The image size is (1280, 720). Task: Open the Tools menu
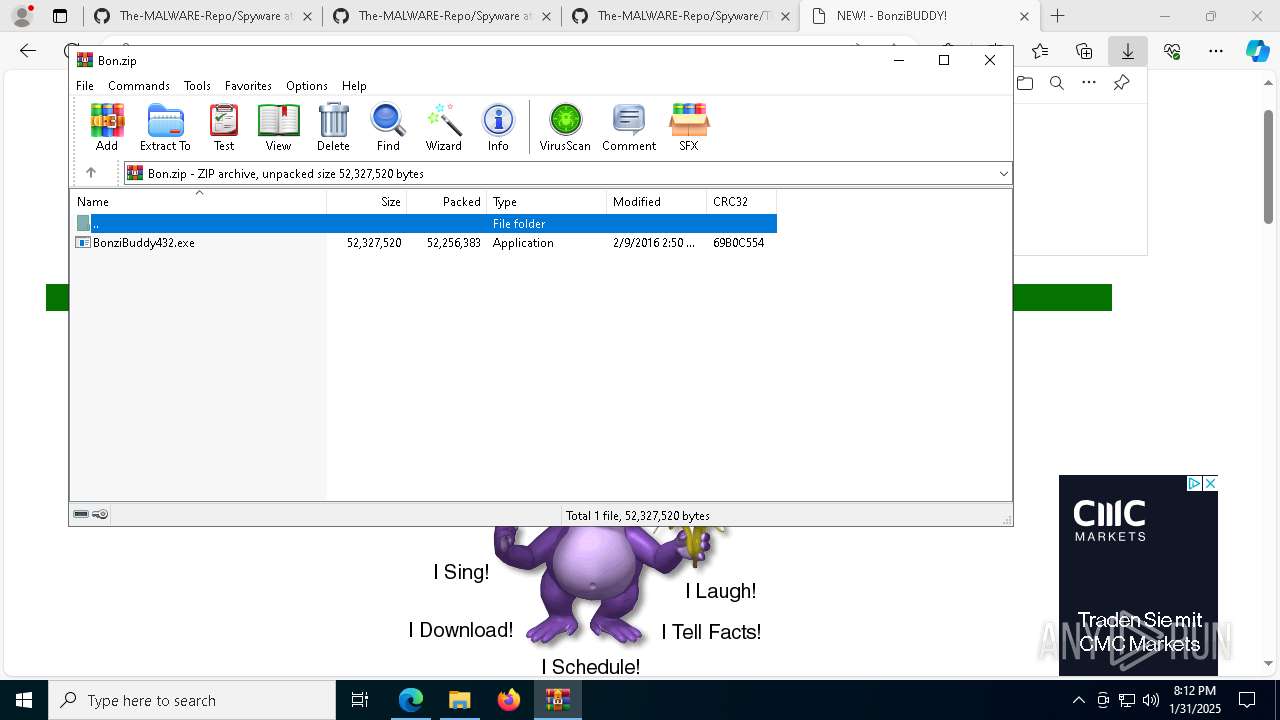(197, 86)
